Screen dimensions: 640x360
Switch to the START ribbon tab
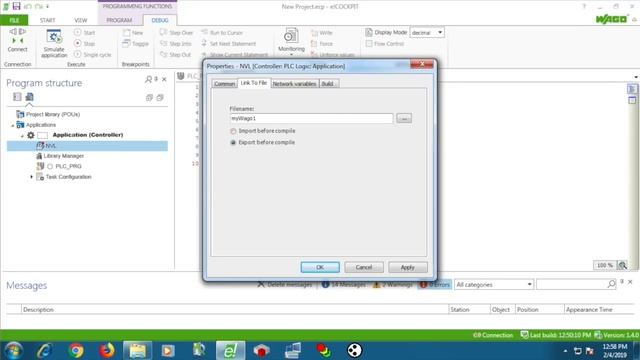click(47, 20)
